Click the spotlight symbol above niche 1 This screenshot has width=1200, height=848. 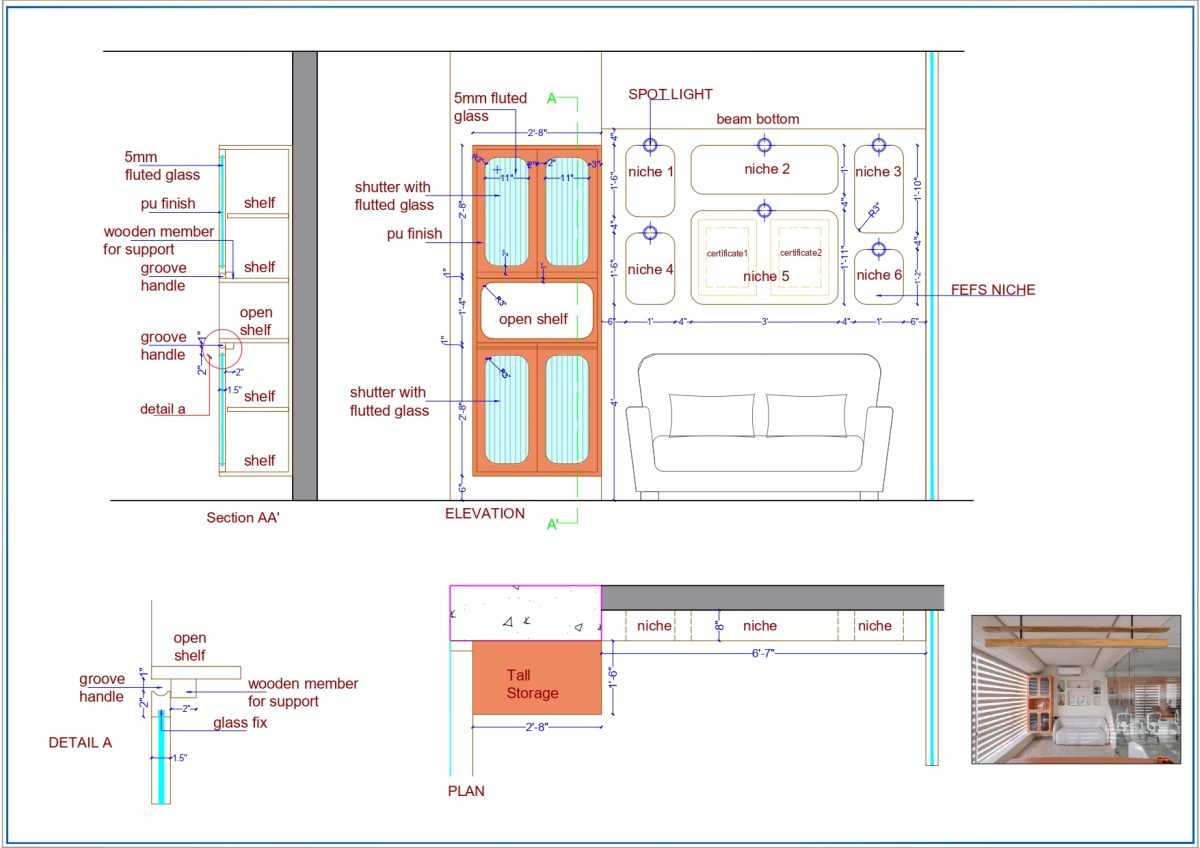tap(650, 146)
